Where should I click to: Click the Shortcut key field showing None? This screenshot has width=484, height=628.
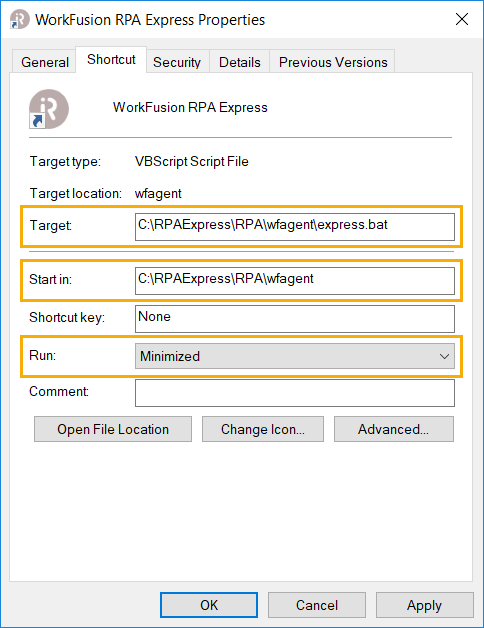click(x=294, y=319)
